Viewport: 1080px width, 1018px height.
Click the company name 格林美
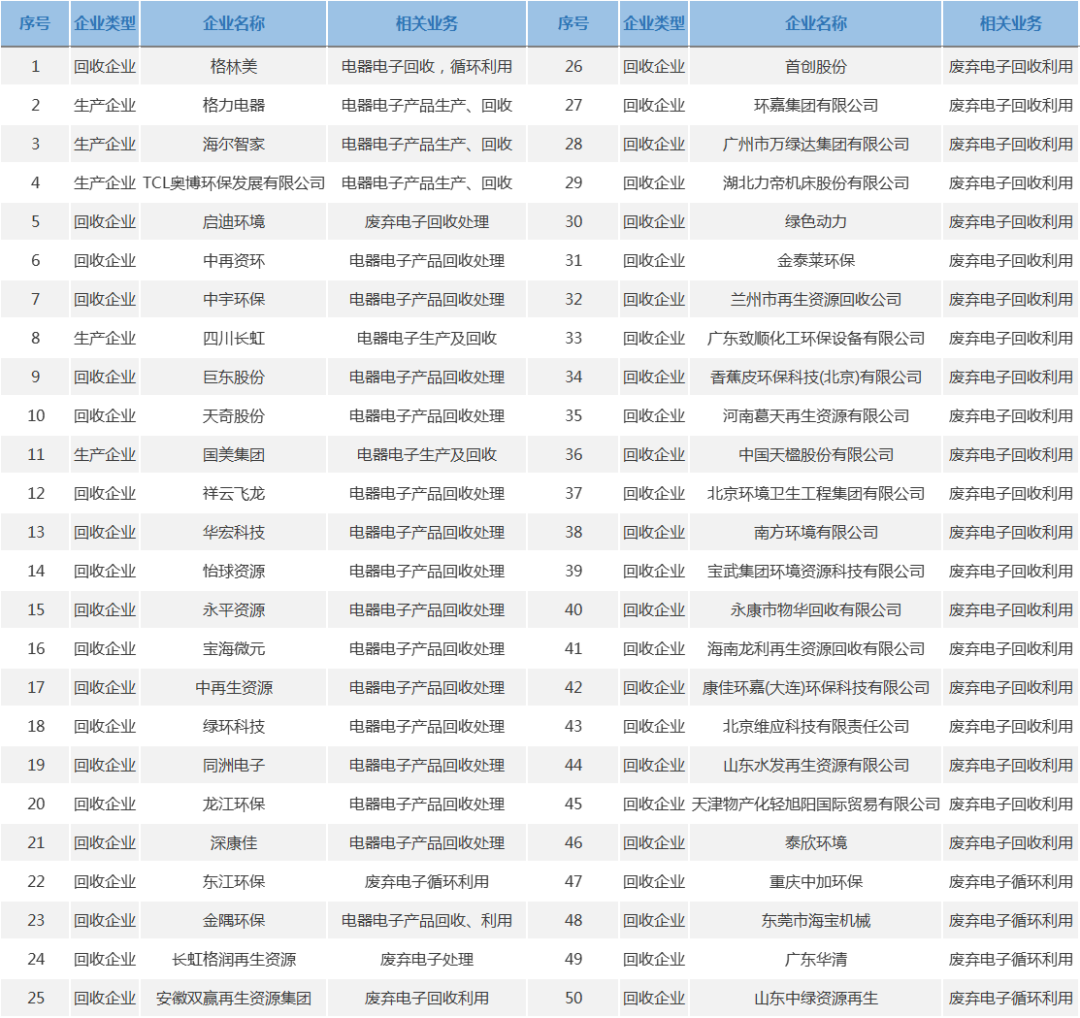[233, 67]
